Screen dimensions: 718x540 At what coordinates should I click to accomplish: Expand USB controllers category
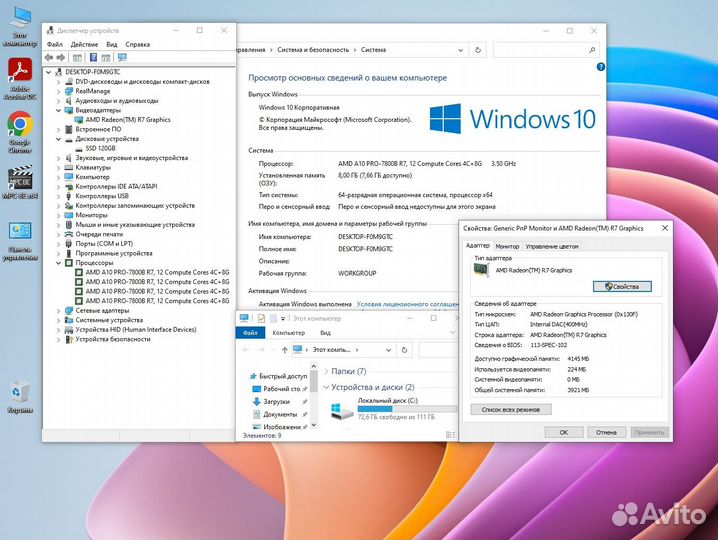[58, 196]
